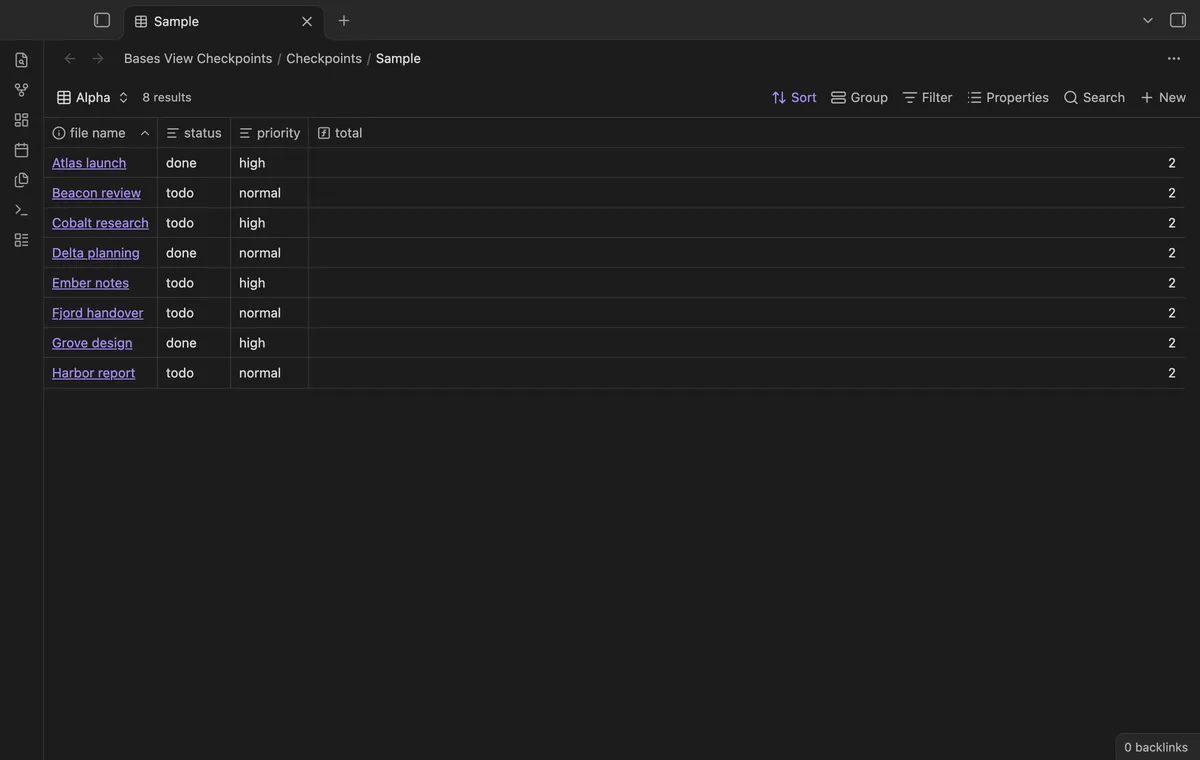
Task: Open the Properties panel
Action: [x=1008, y=97]
